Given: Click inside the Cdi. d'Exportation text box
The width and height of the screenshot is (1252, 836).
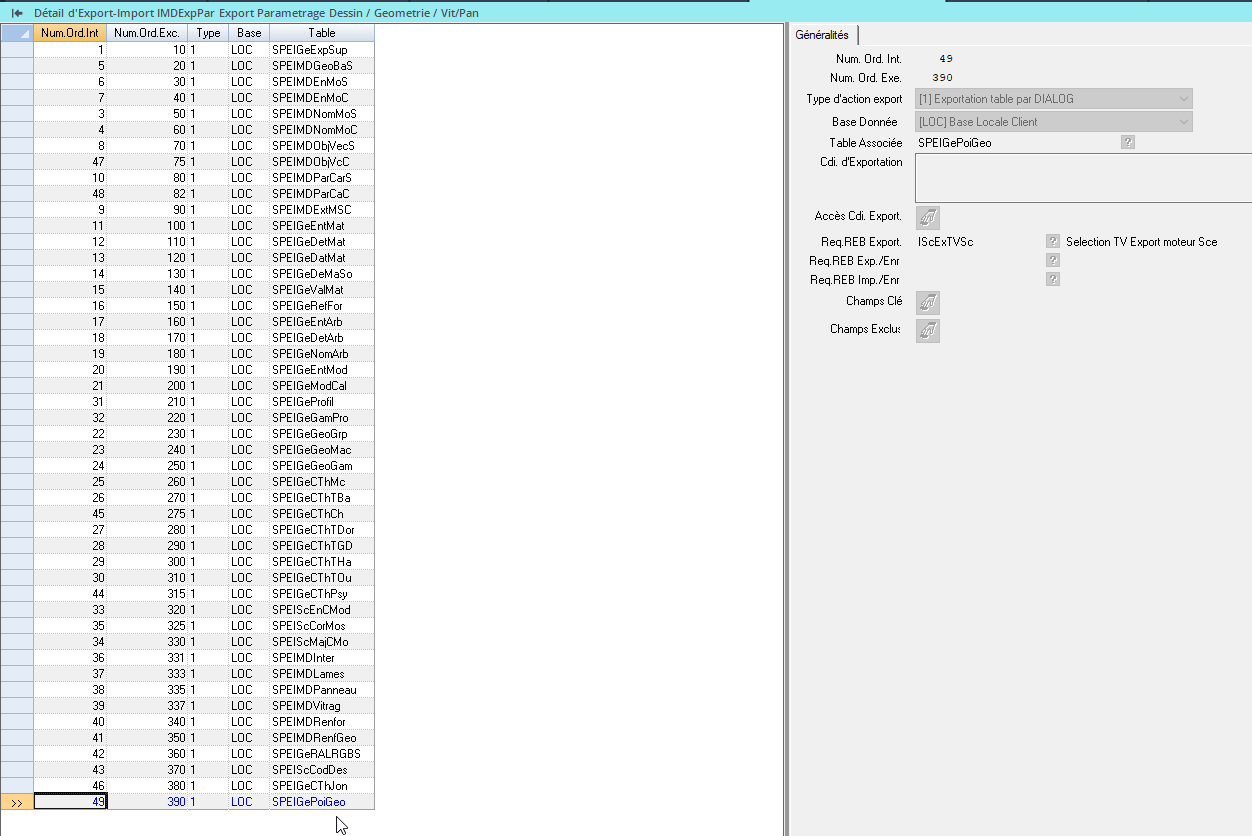Looking at the screenshot, I should click(1082, 179).
